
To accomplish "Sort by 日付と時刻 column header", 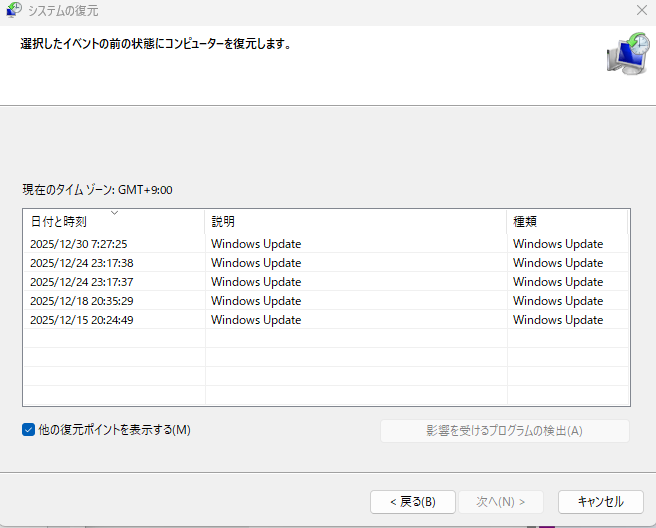I will pyautogui.click(x=114, y=221).
